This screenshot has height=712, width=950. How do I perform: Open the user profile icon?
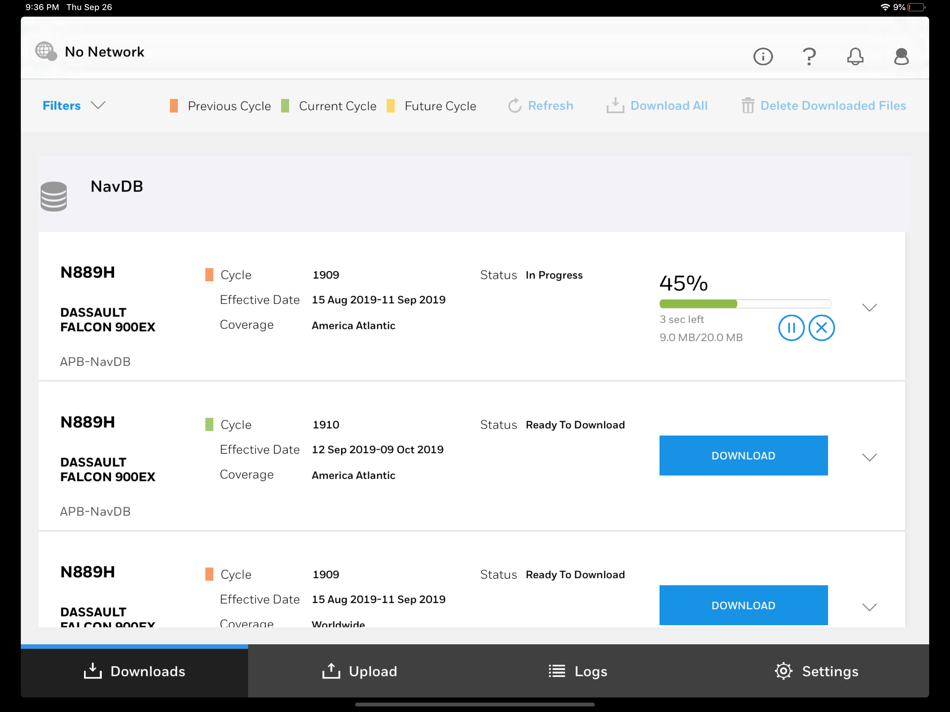point(901,56)
